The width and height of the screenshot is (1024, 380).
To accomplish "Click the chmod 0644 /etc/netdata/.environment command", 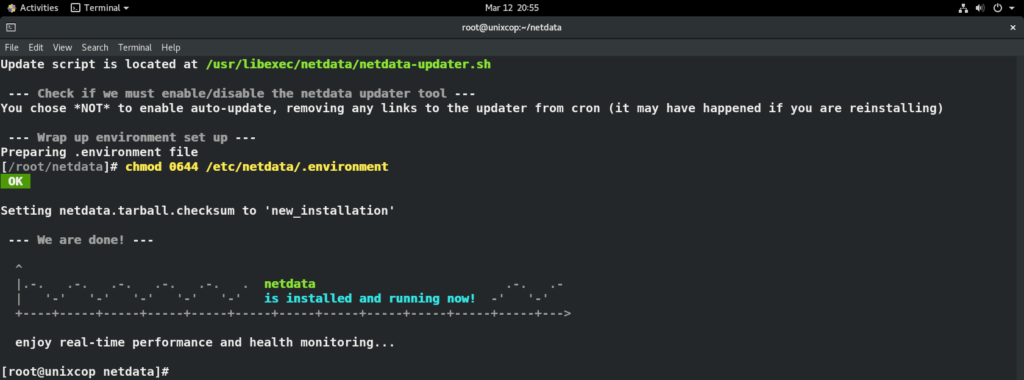I will click(257, 166).
